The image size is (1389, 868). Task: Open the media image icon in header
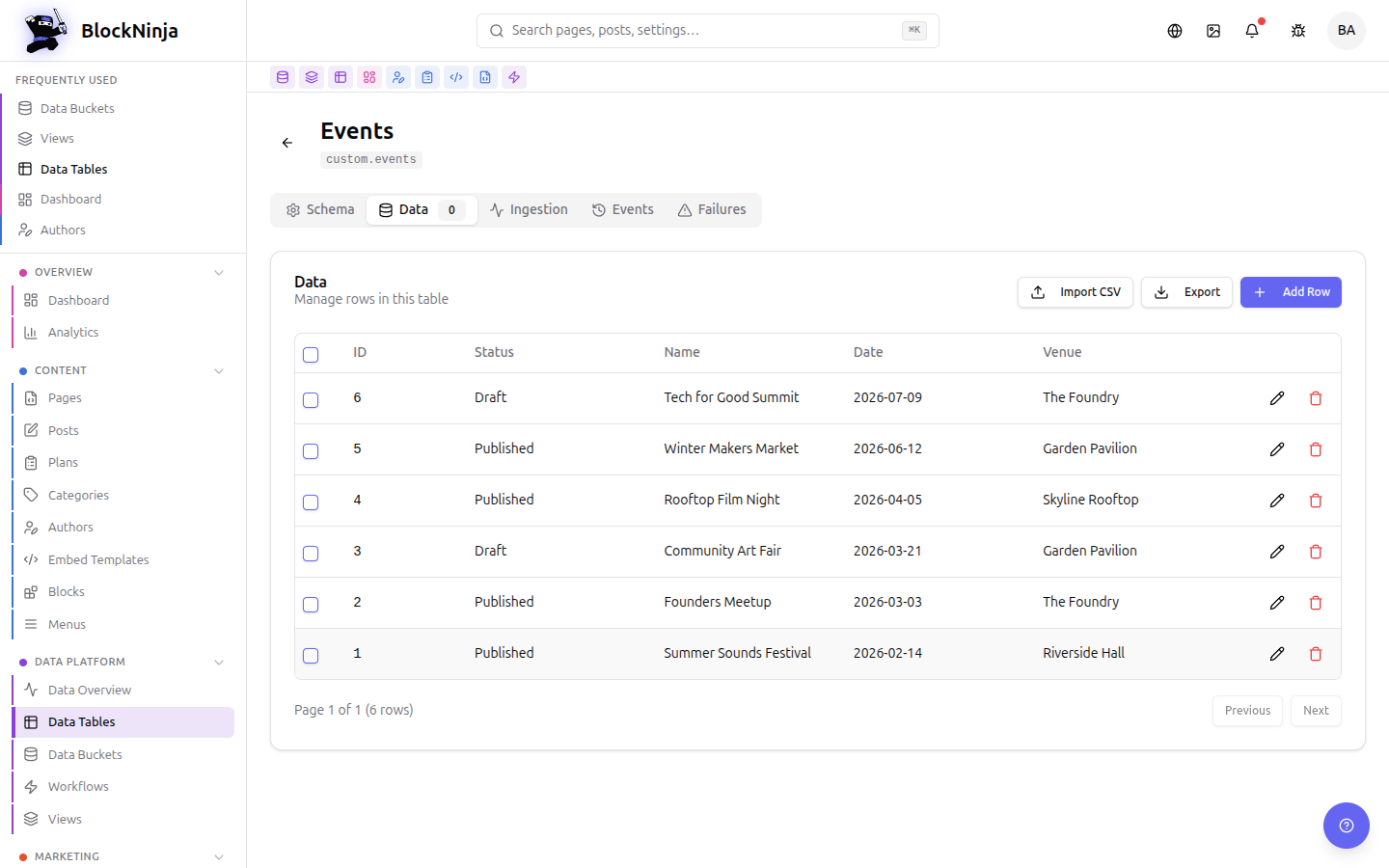tap(1213, 31)
